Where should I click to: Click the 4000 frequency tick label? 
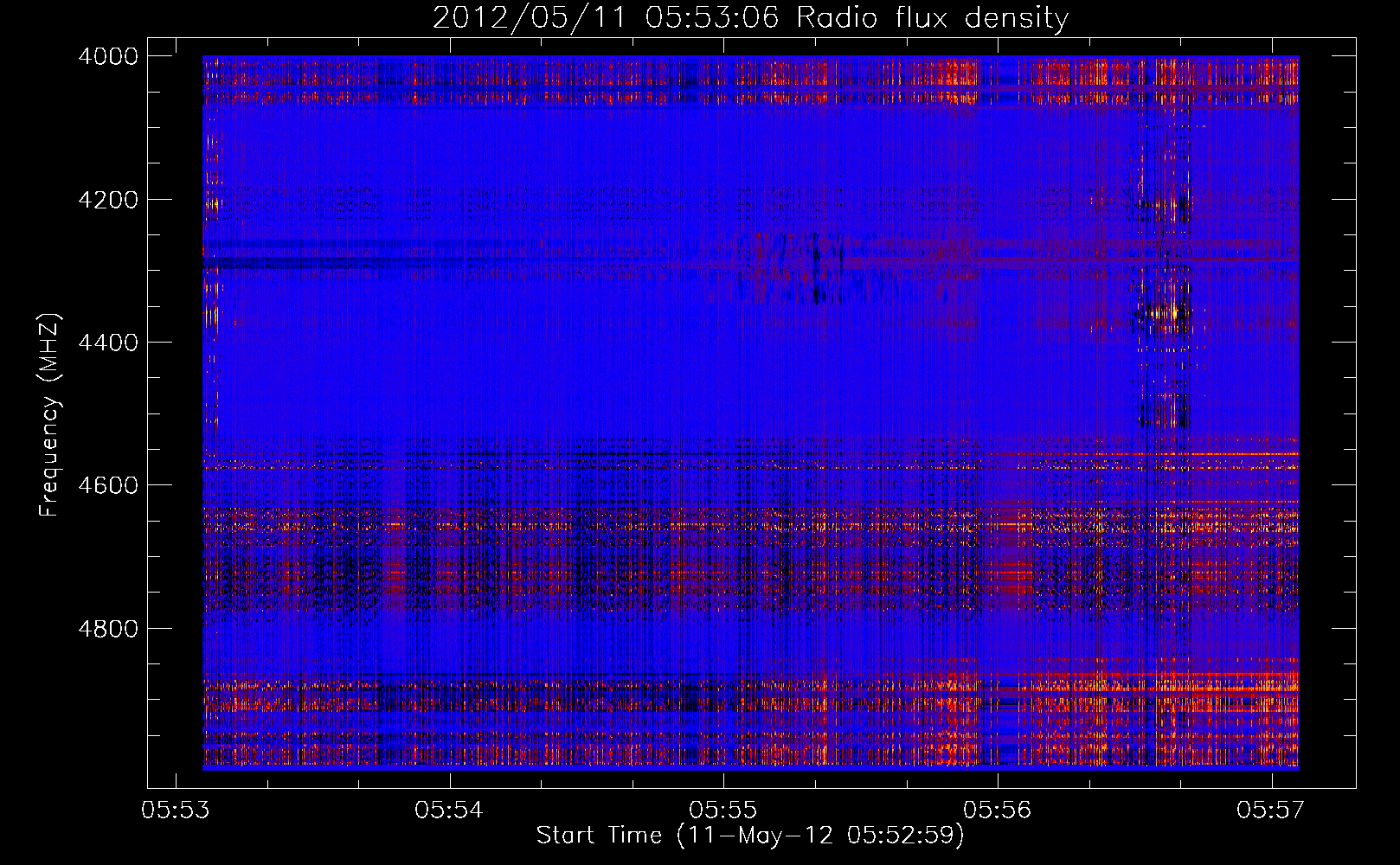pos(108,56)
